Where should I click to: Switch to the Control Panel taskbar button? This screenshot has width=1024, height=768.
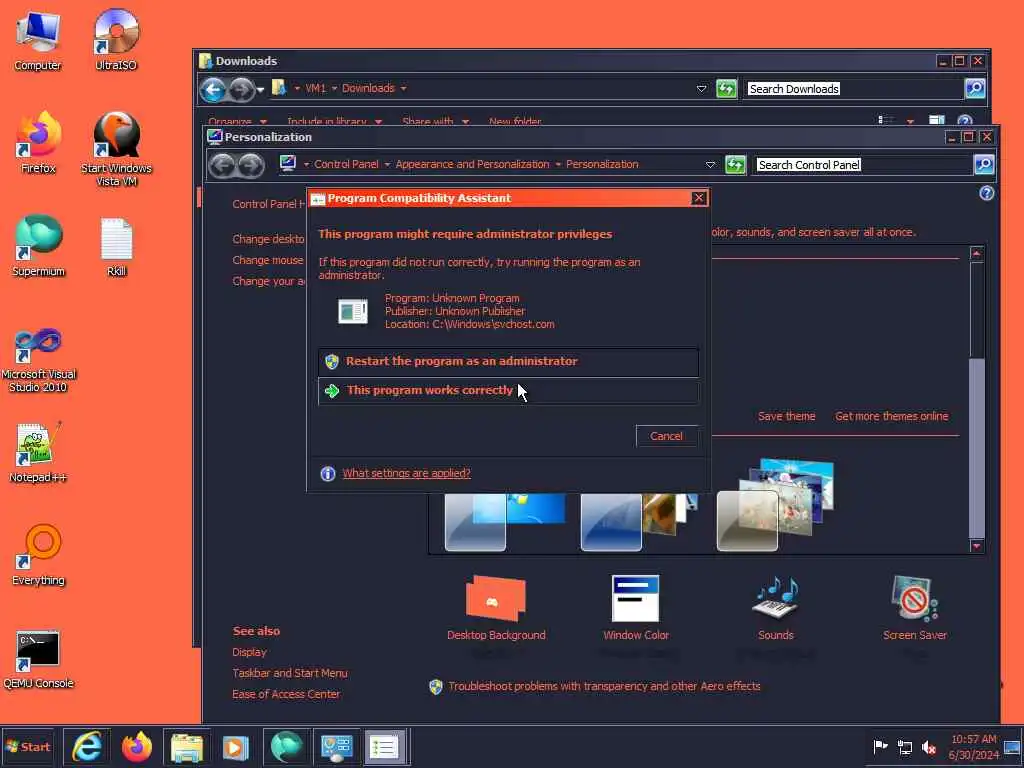point(336,747)
